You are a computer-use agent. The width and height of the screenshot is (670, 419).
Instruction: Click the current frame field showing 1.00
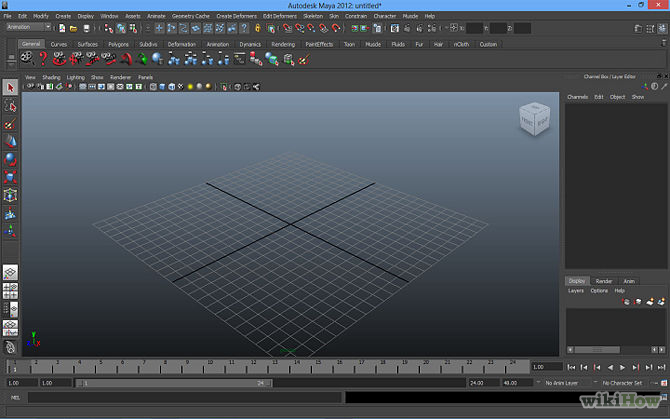pyautogui.click(x=547, y=367)
